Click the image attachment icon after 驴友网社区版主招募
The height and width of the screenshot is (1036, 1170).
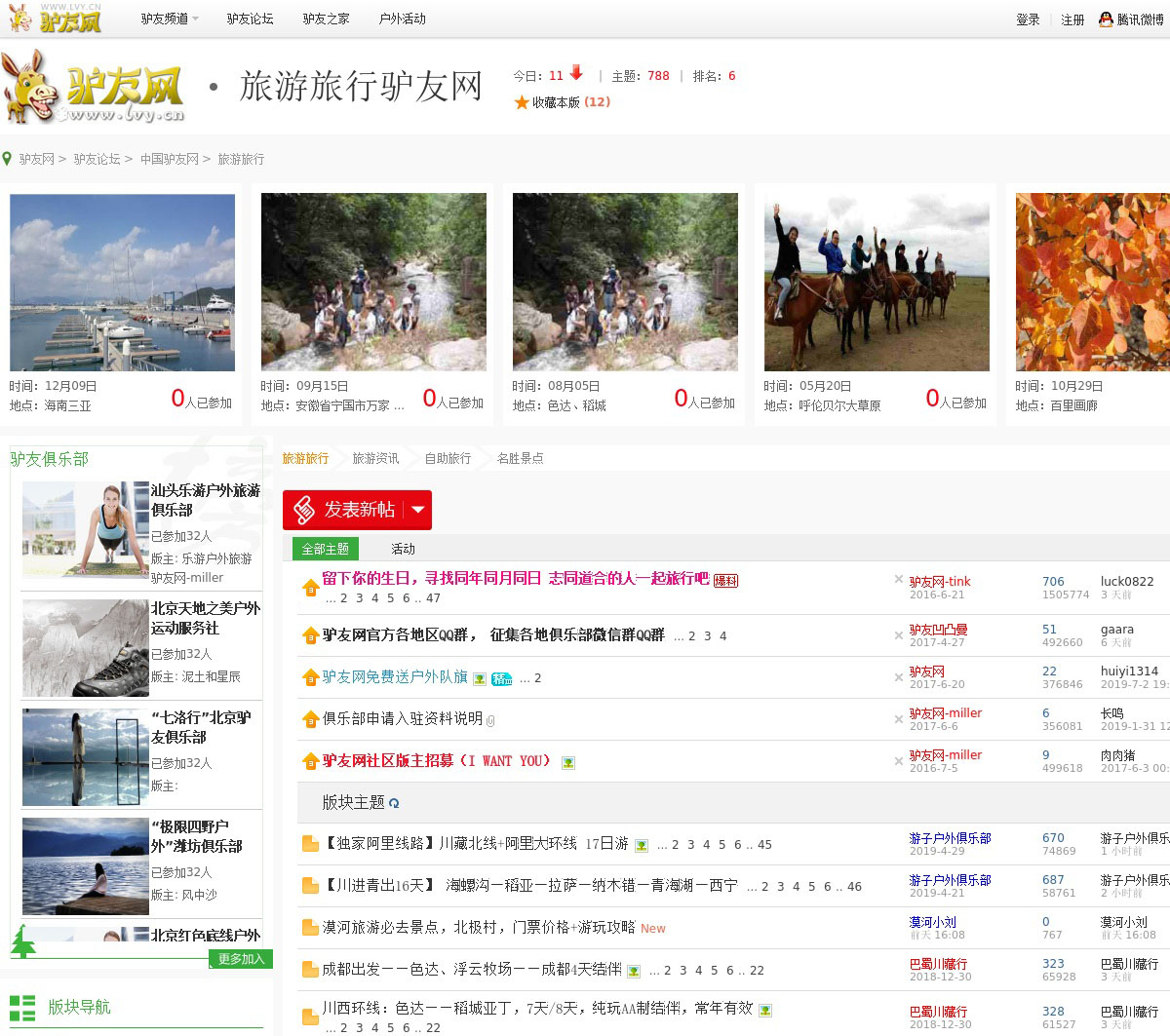pyautogui.click(x=567, y=762)
